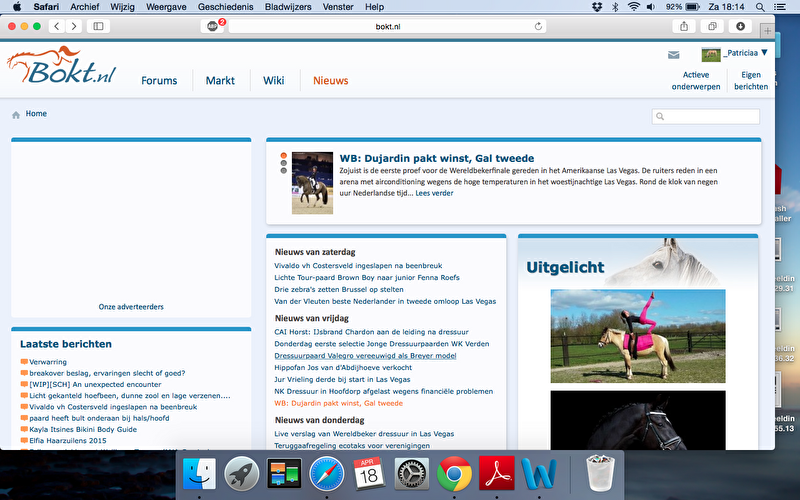The height and width of the screenshot is (500, 800).
Task: Reload the bokt.nl page
Action: pyautogui.click(x=538, y=27)
